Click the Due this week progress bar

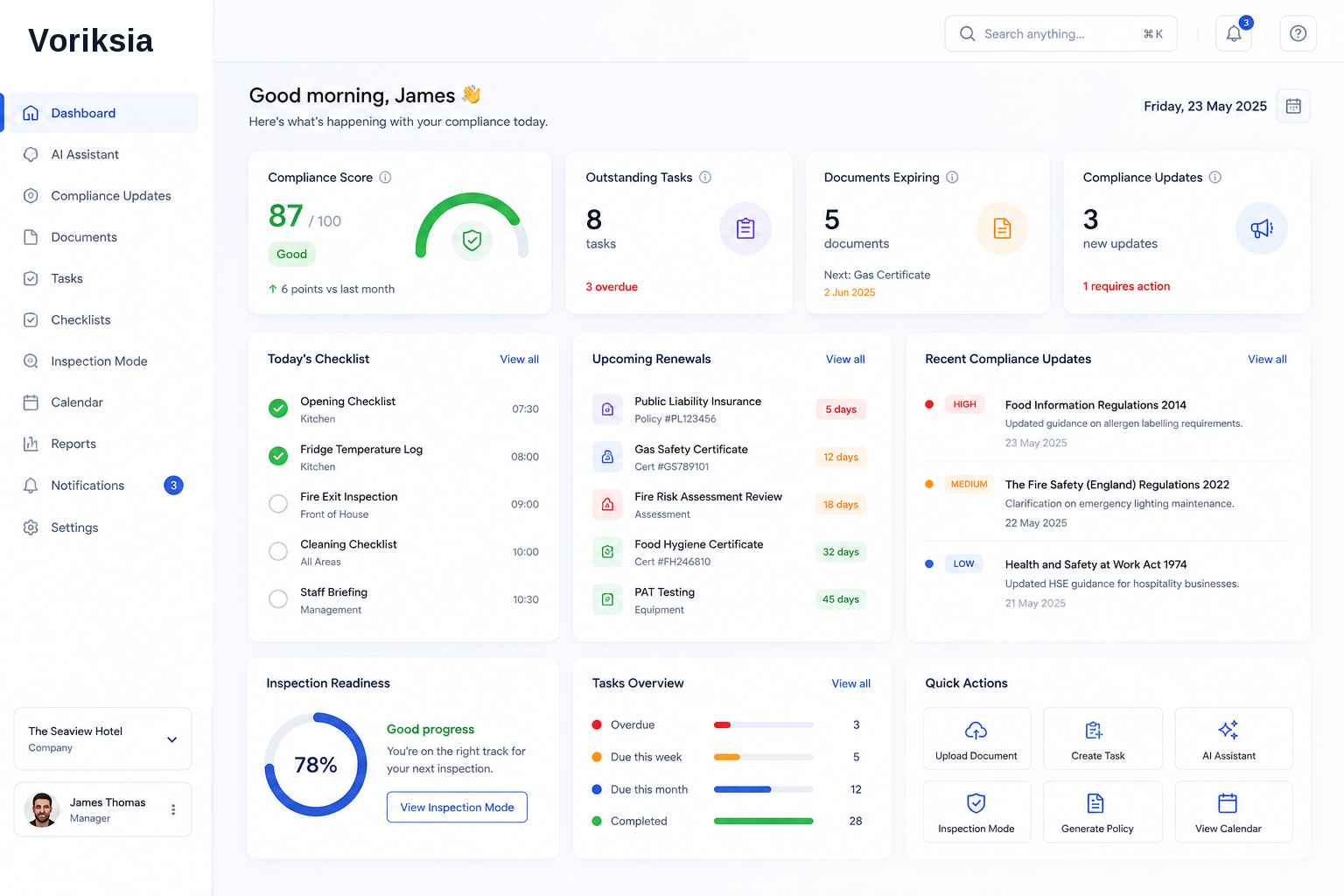[764, 757]
